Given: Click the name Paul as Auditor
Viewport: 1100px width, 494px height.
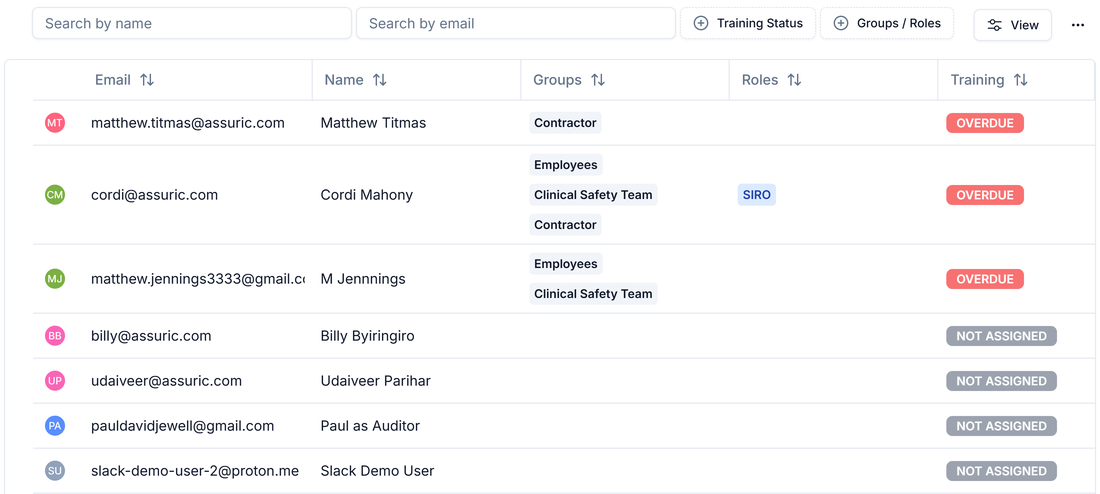Looking at the screenshot, I should point(370,426).
